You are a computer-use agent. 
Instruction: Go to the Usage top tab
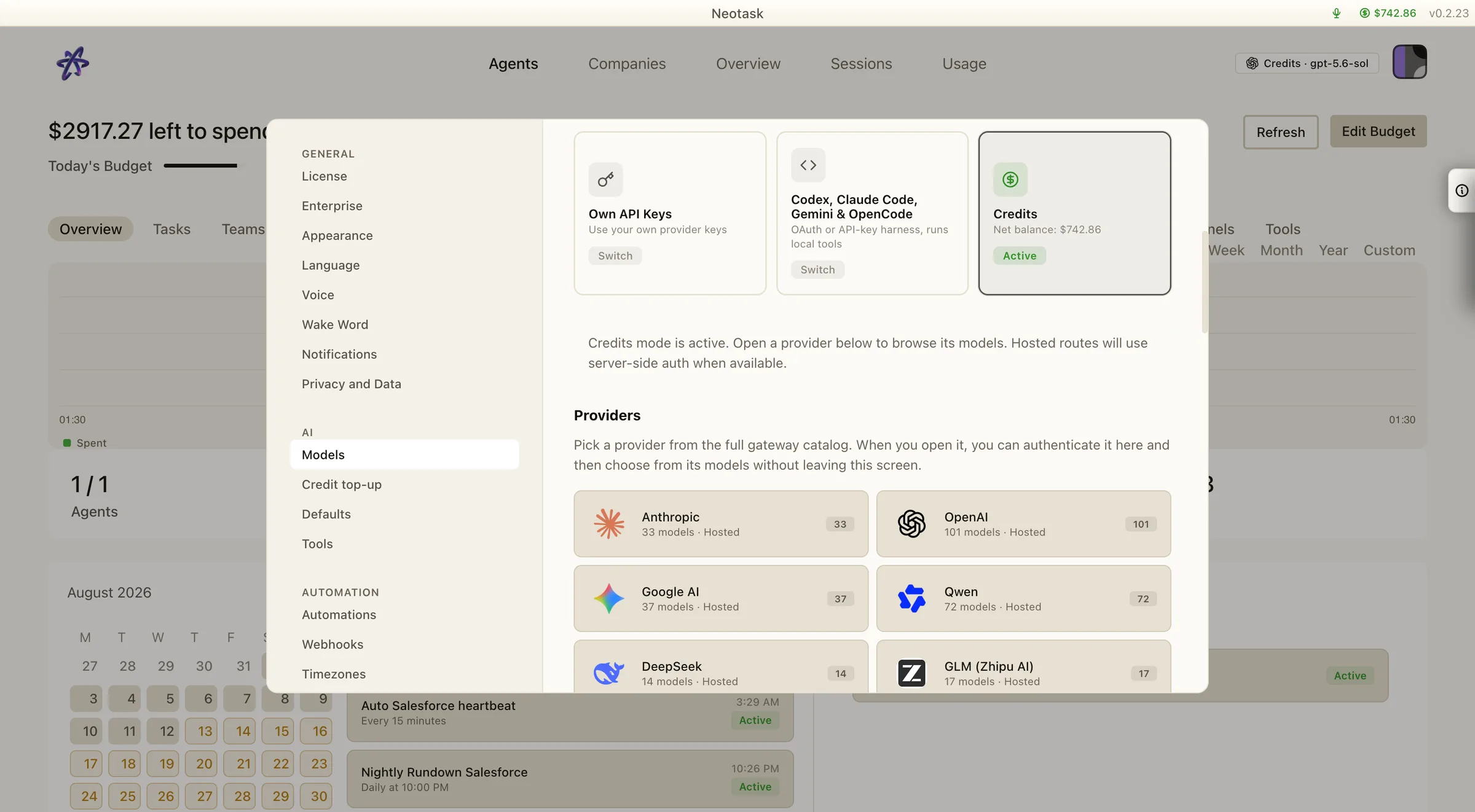tap(964, 63)
